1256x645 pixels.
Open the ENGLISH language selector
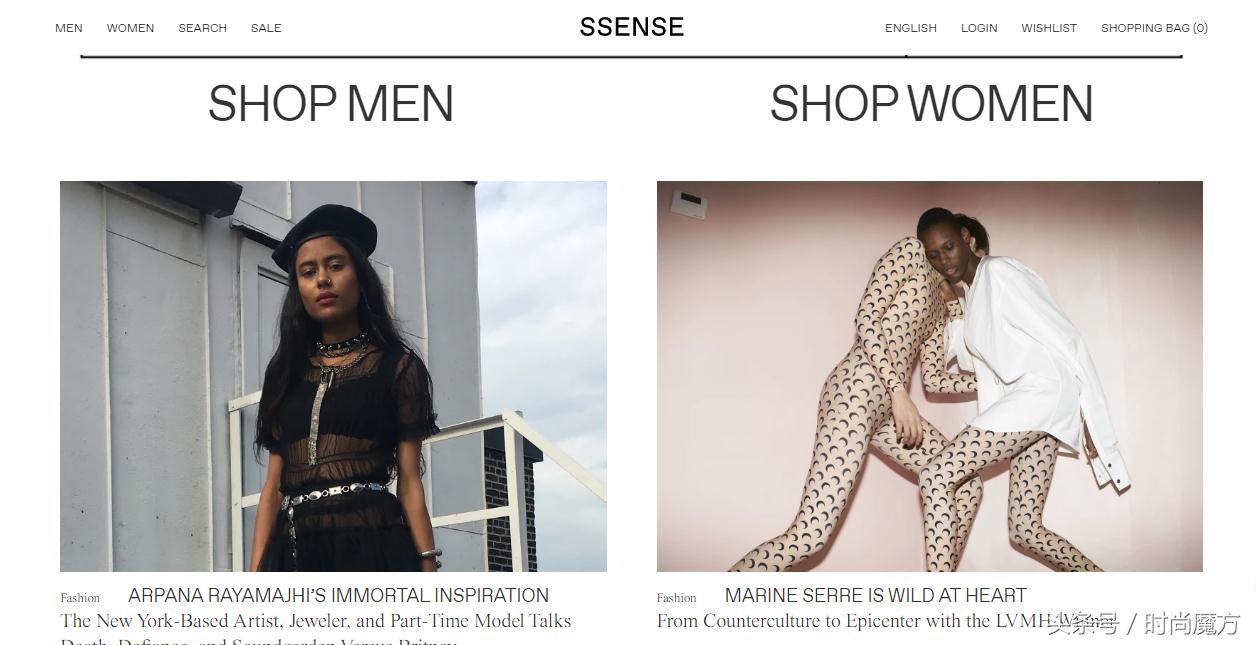click(911, 28)
